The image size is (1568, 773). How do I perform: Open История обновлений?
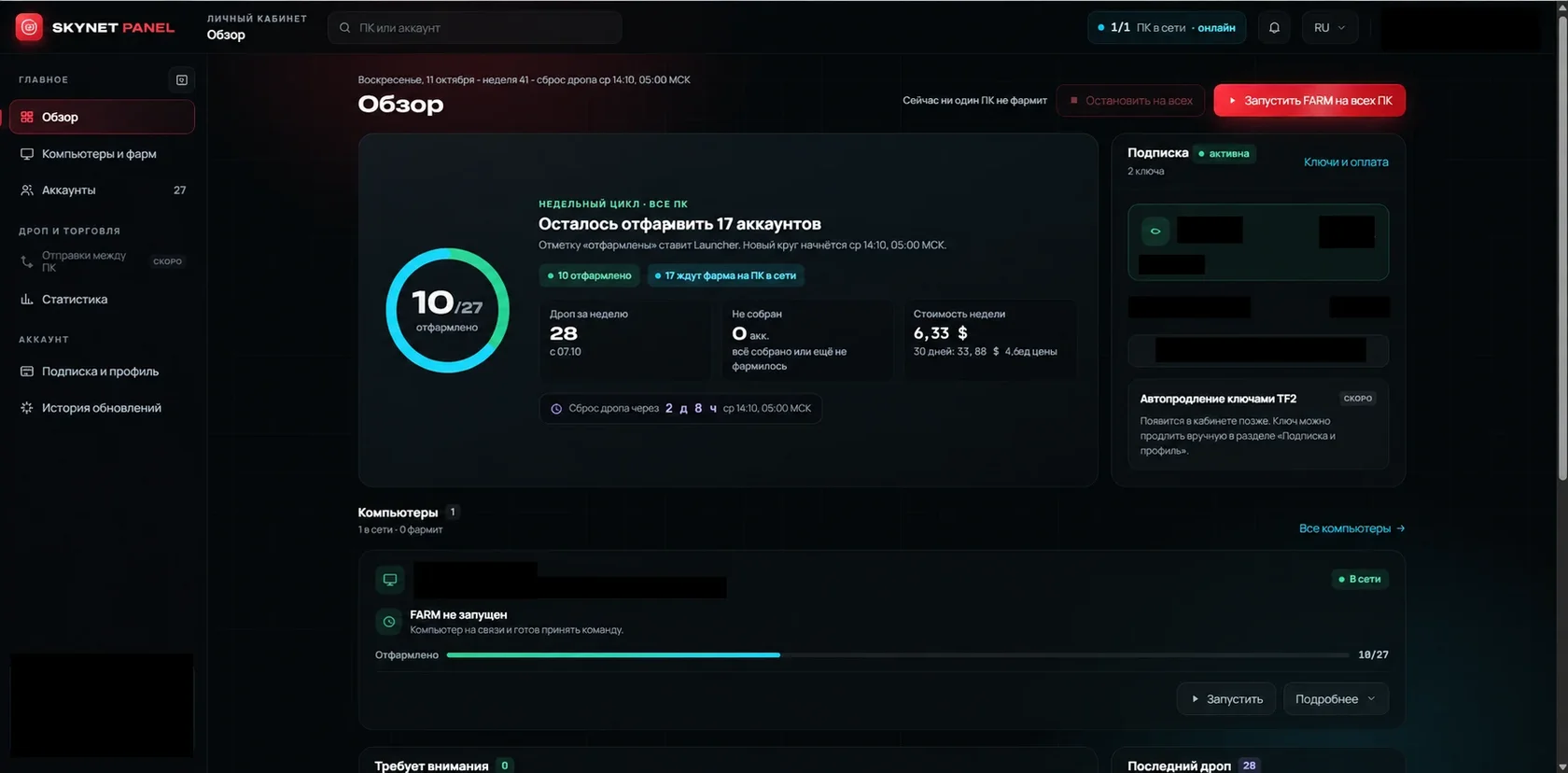click(102, 408)
